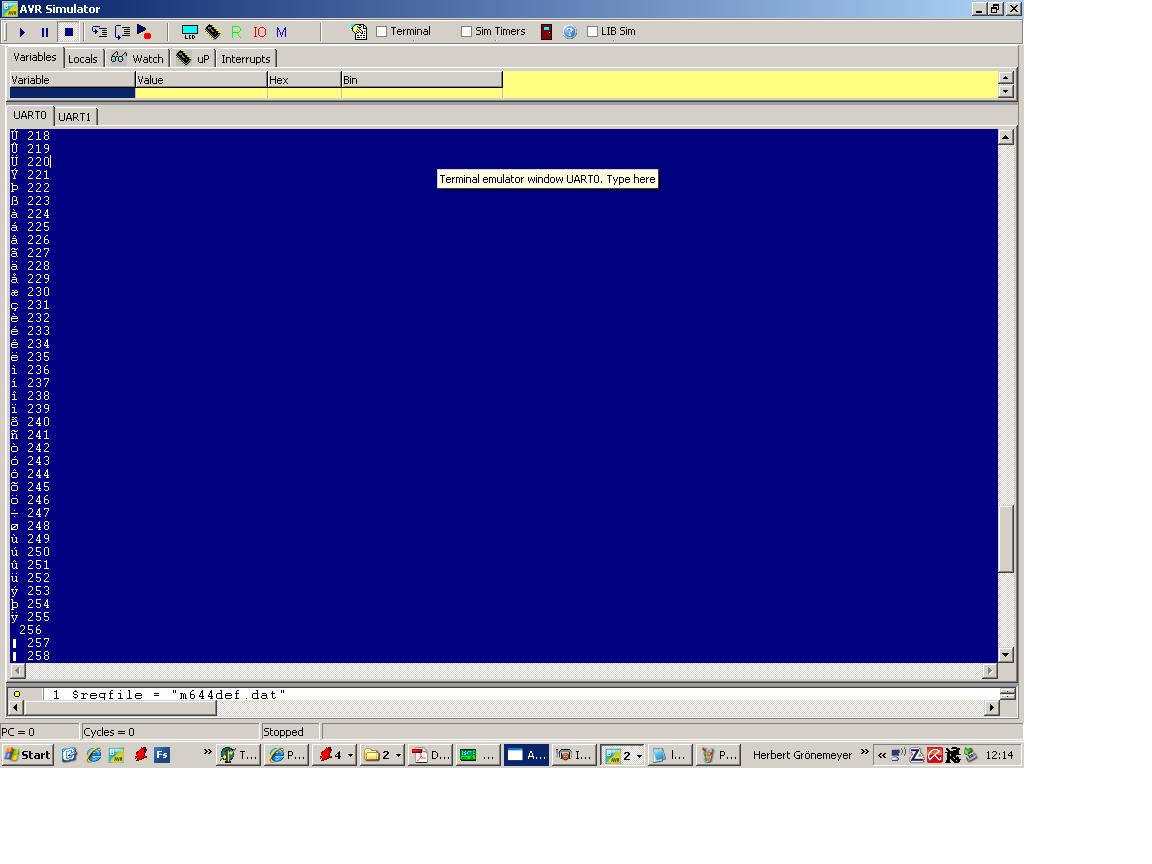Expand the Quick Launch overflow chevron
The image size is (1152, 864).
[207, 752]
